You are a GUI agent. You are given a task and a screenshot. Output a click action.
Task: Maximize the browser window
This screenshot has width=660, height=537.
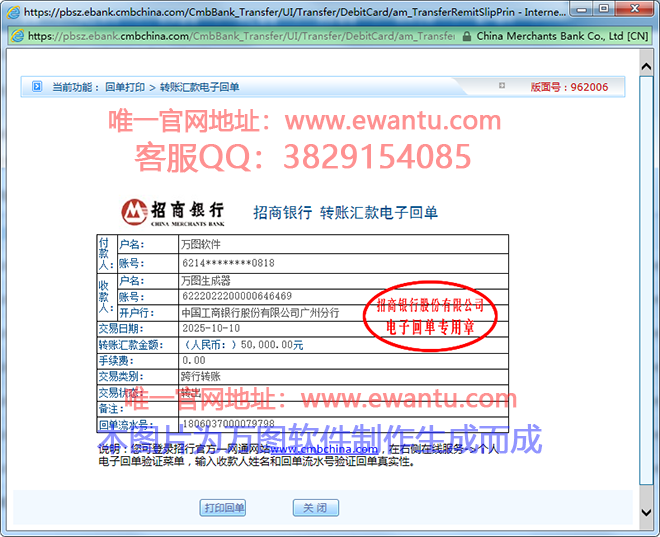[x=604, y=9]
